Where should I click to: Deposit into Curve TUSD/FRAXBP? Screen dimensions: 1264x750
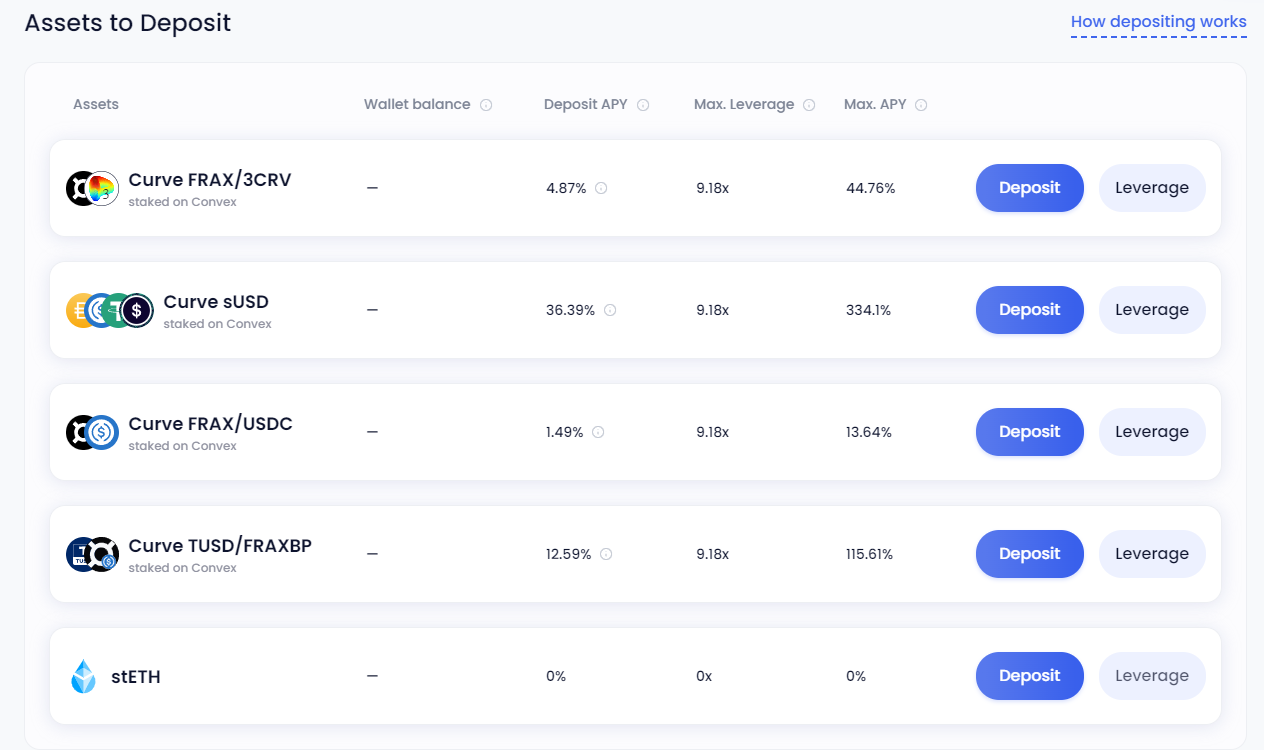1030,554
